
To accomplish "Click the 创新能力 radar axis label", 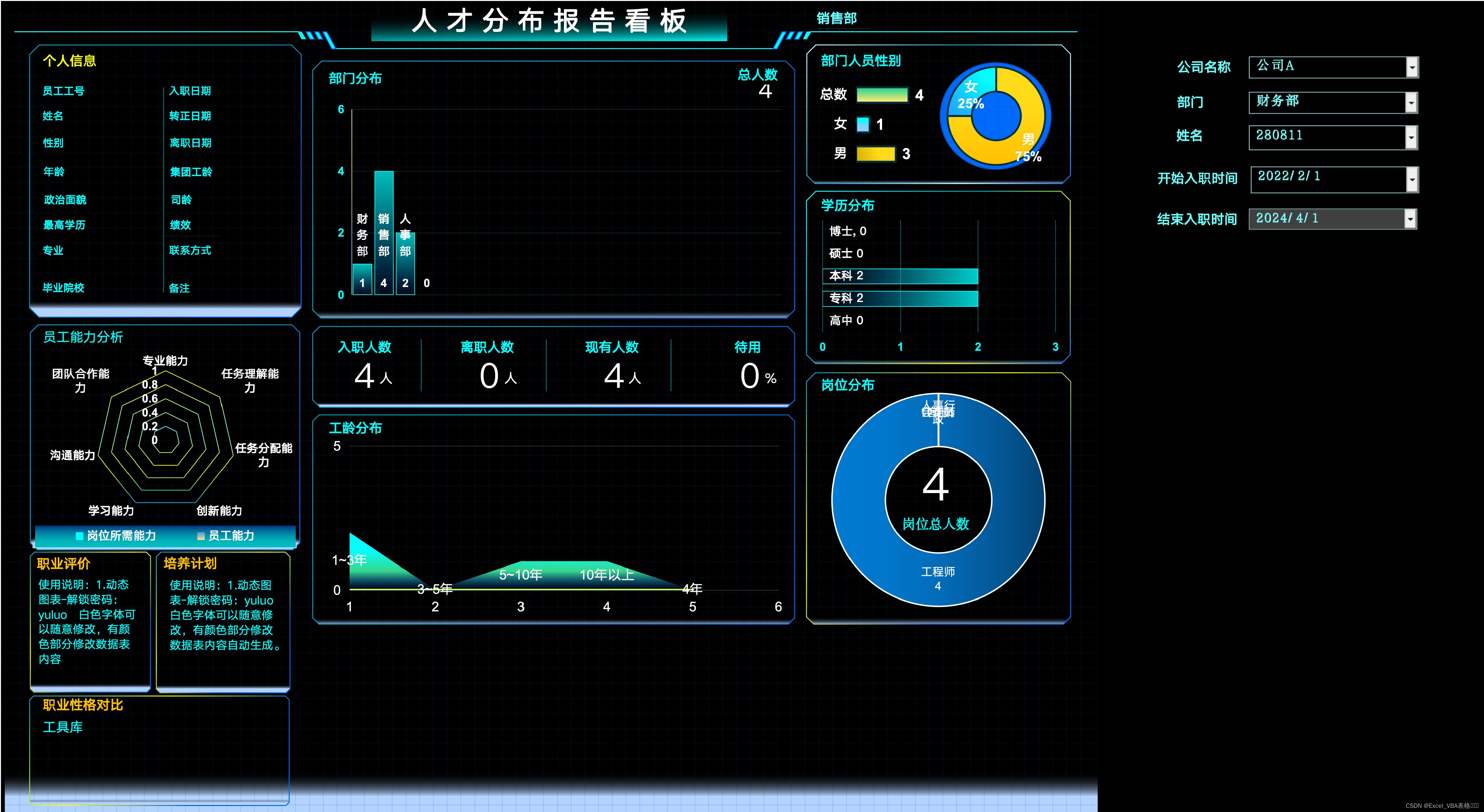I will click(219, 511).
